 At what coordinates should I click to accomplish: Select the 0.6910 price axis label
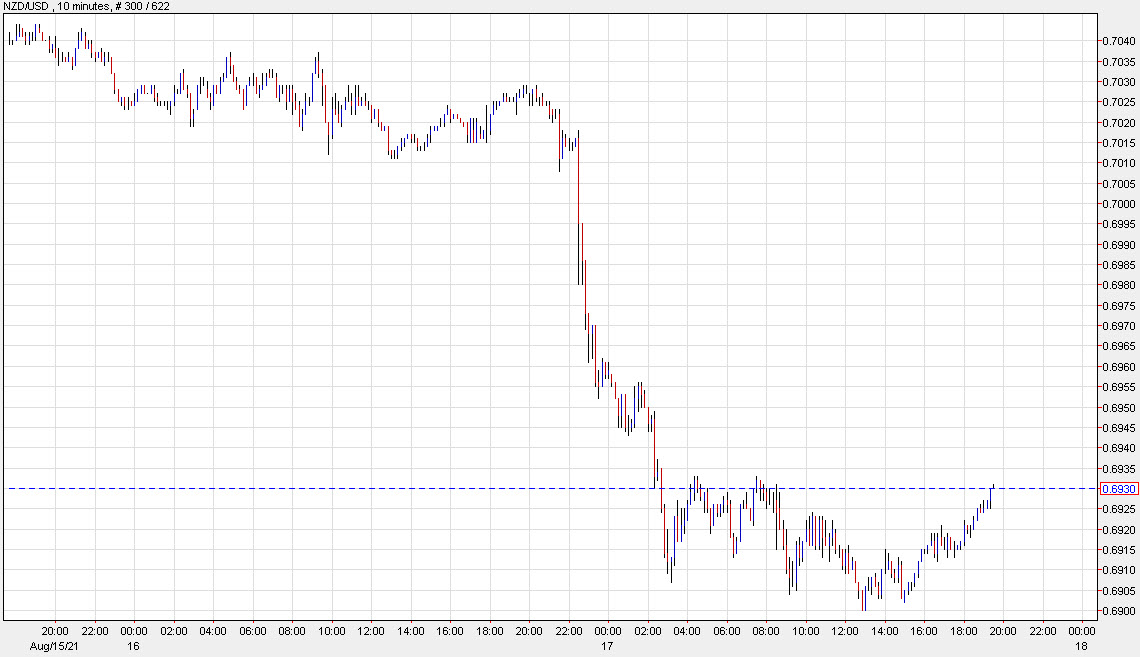tap(1118, 571)
